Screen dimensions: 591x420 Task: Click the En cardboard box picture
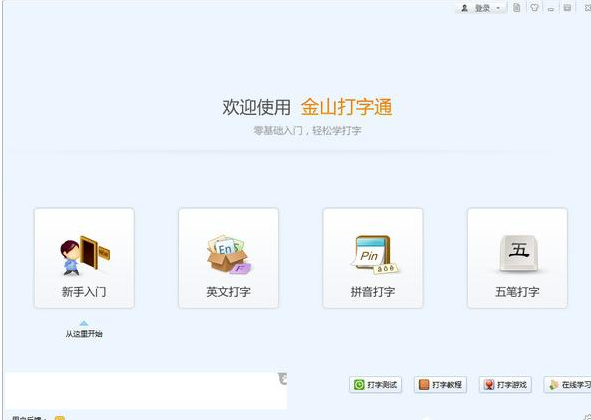point(229,254)
